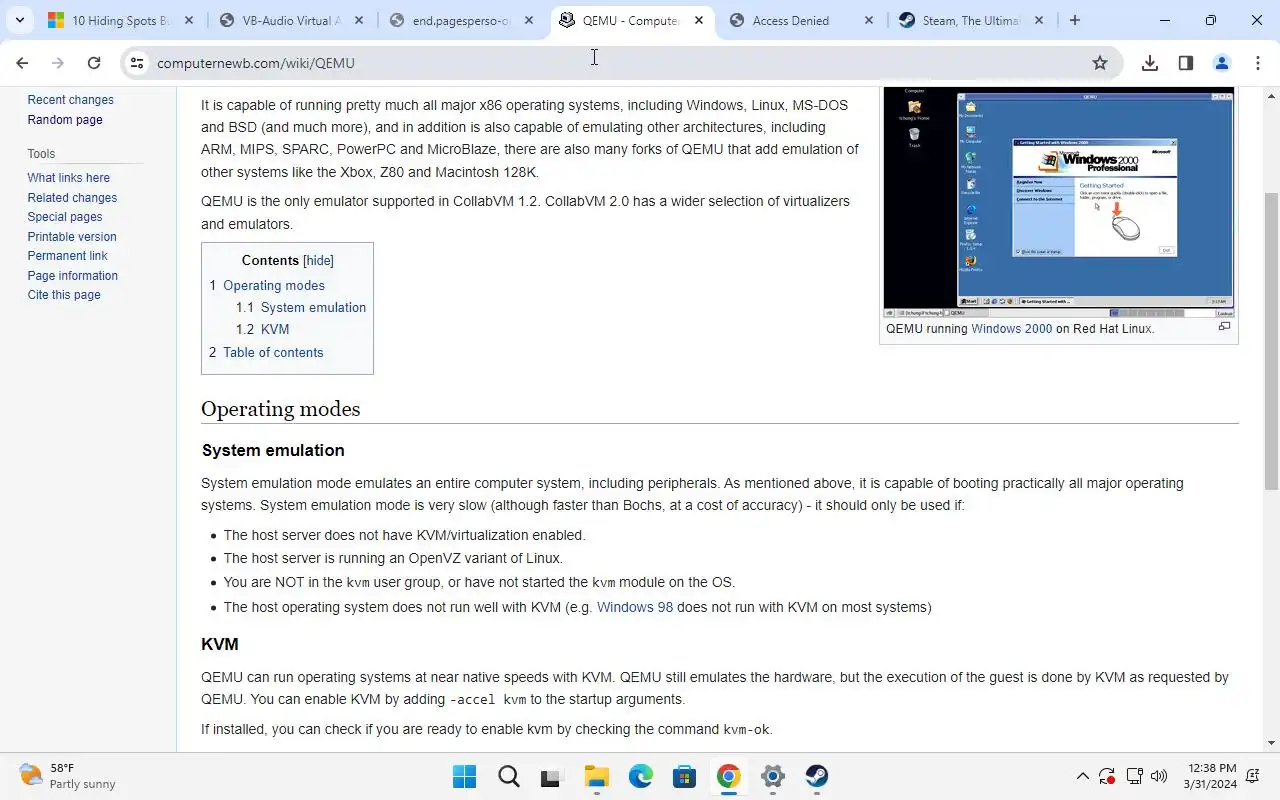Open the Windows 2000 caption link
The image size is (1280, 800).
pos(1012,328)
